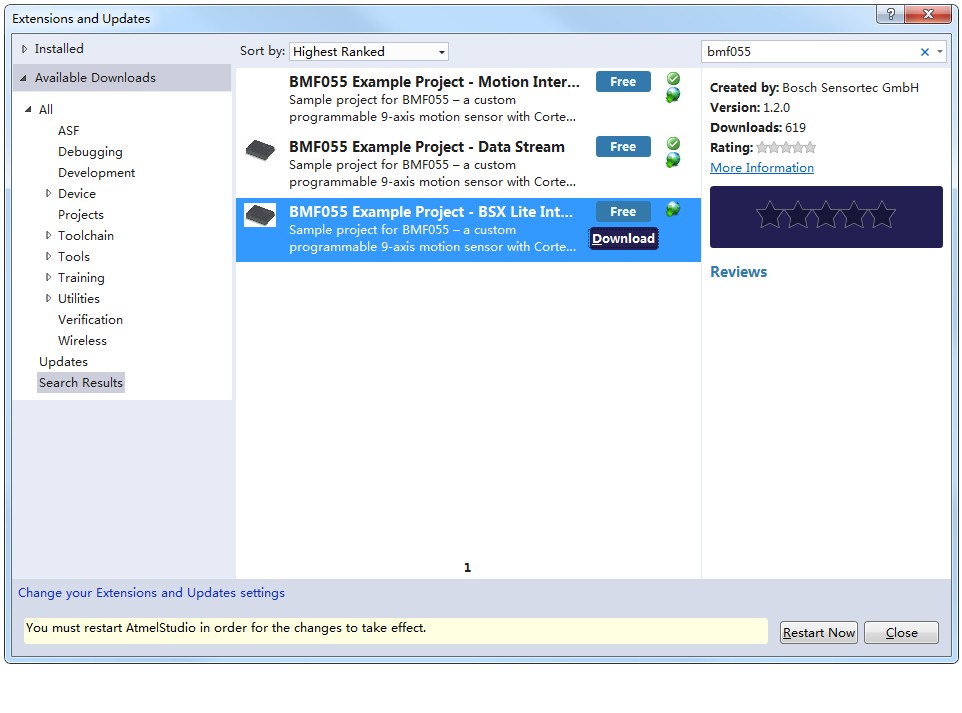Clear the bmf055 search text with X
962x713 pixels.
pos(924,52)
